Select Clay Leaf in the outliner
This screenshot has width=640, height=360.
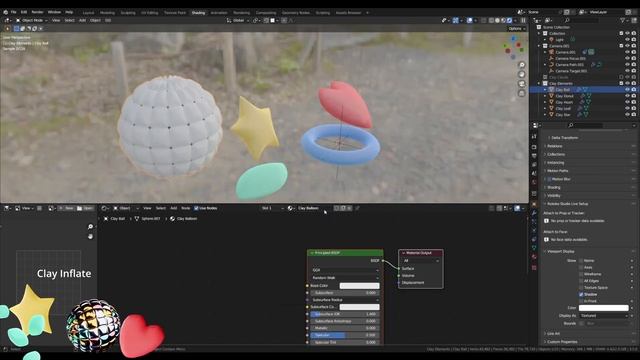(563, 109)
